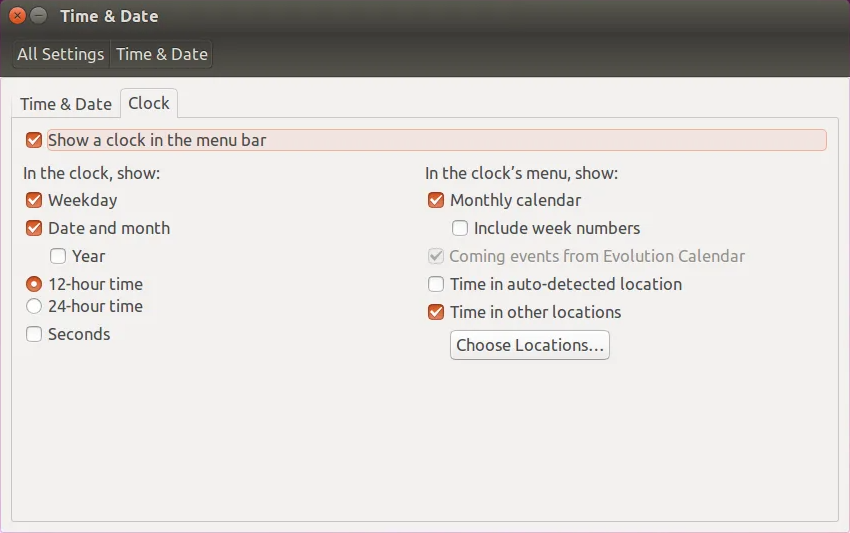The width and height of the screenshot is (850, 533).
Task: Minimize the Time & Date window
Action: (38, 16)
